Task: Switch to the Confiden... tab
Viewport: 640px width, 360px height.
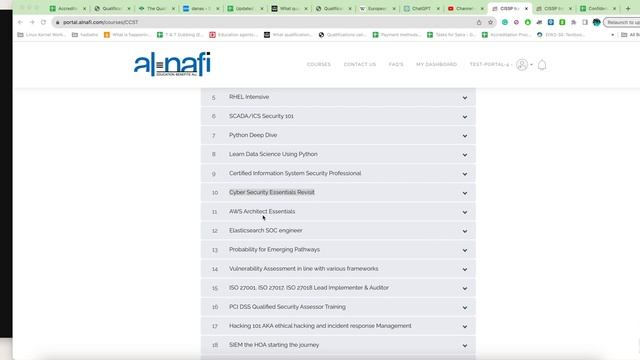Action: click(598, 9)
